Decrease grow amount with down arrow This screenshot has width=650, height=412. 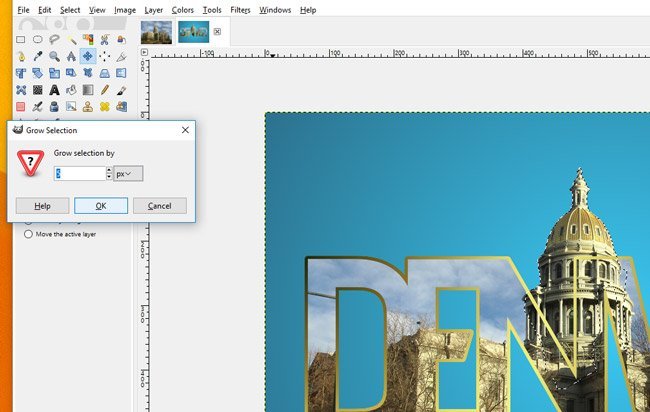109,177
